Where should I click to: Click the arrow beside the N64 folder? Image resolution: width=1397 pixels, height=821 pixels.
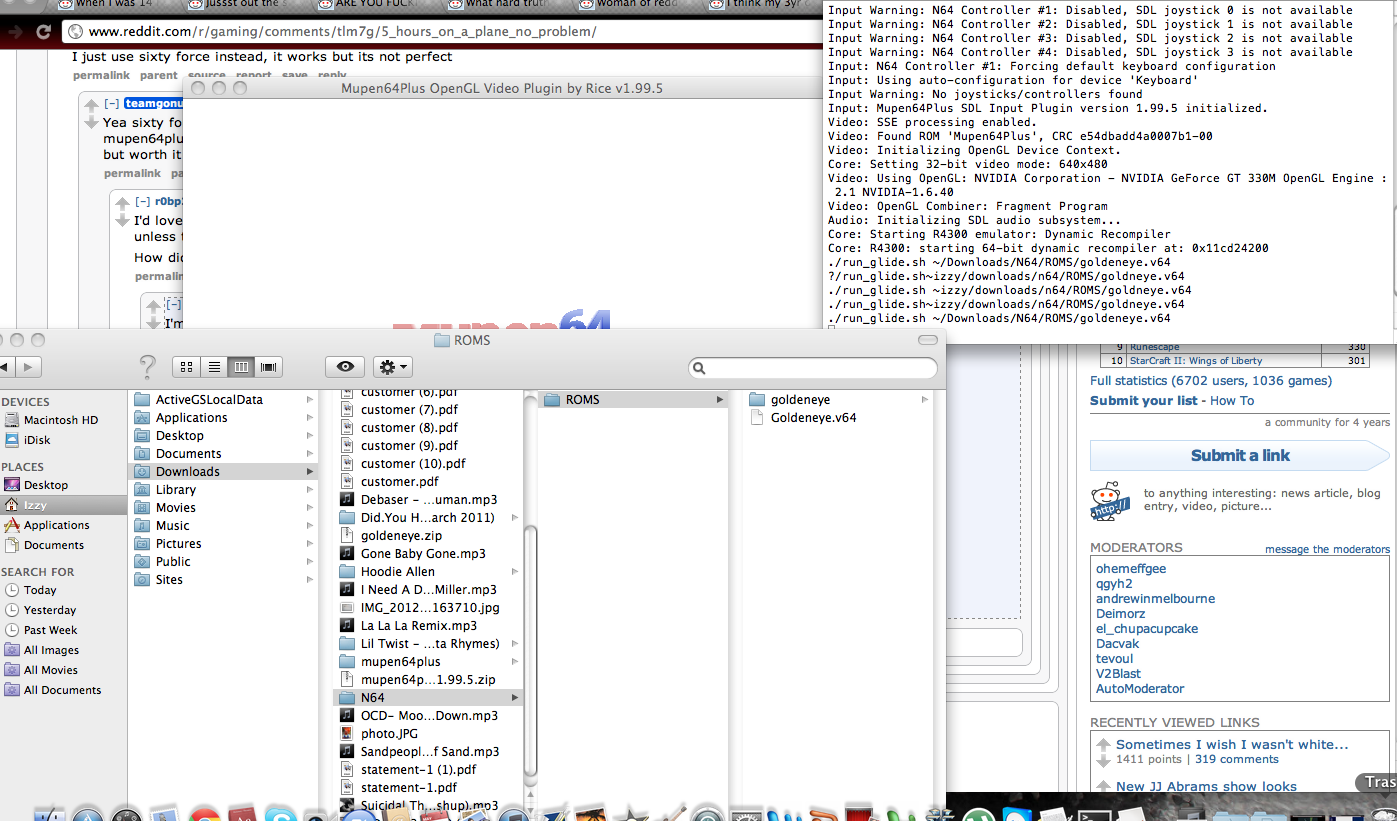pos(515,698)
